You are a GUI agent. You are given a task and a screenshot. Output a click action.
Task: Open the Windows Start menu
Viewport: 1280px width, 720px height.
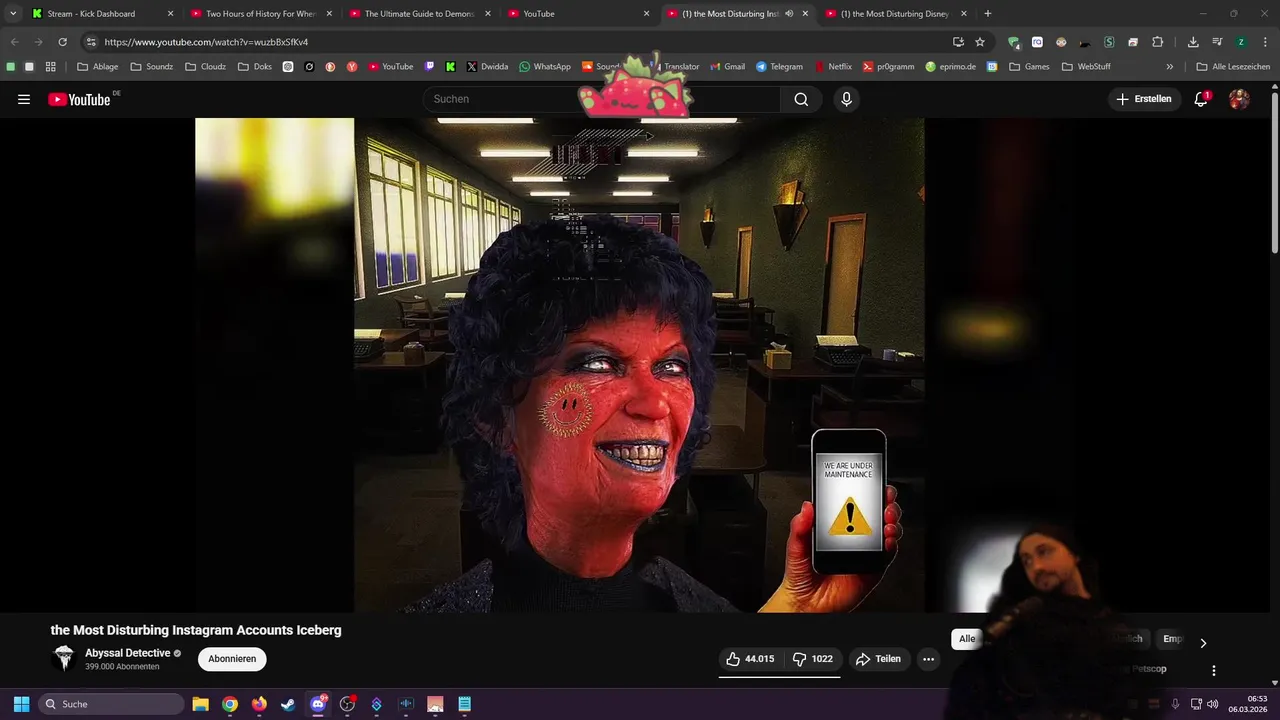click(21, 704)
